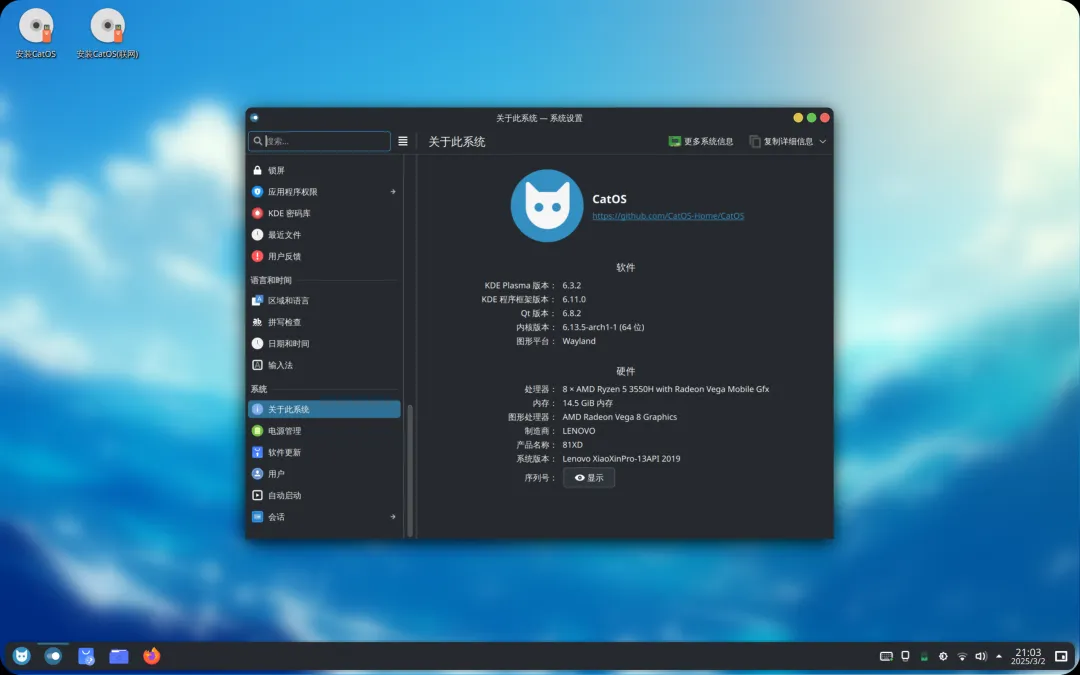Open 用户反馈 user feedback settings
Viewport: 1080px width, 675px height.
(x=324, y=256)
